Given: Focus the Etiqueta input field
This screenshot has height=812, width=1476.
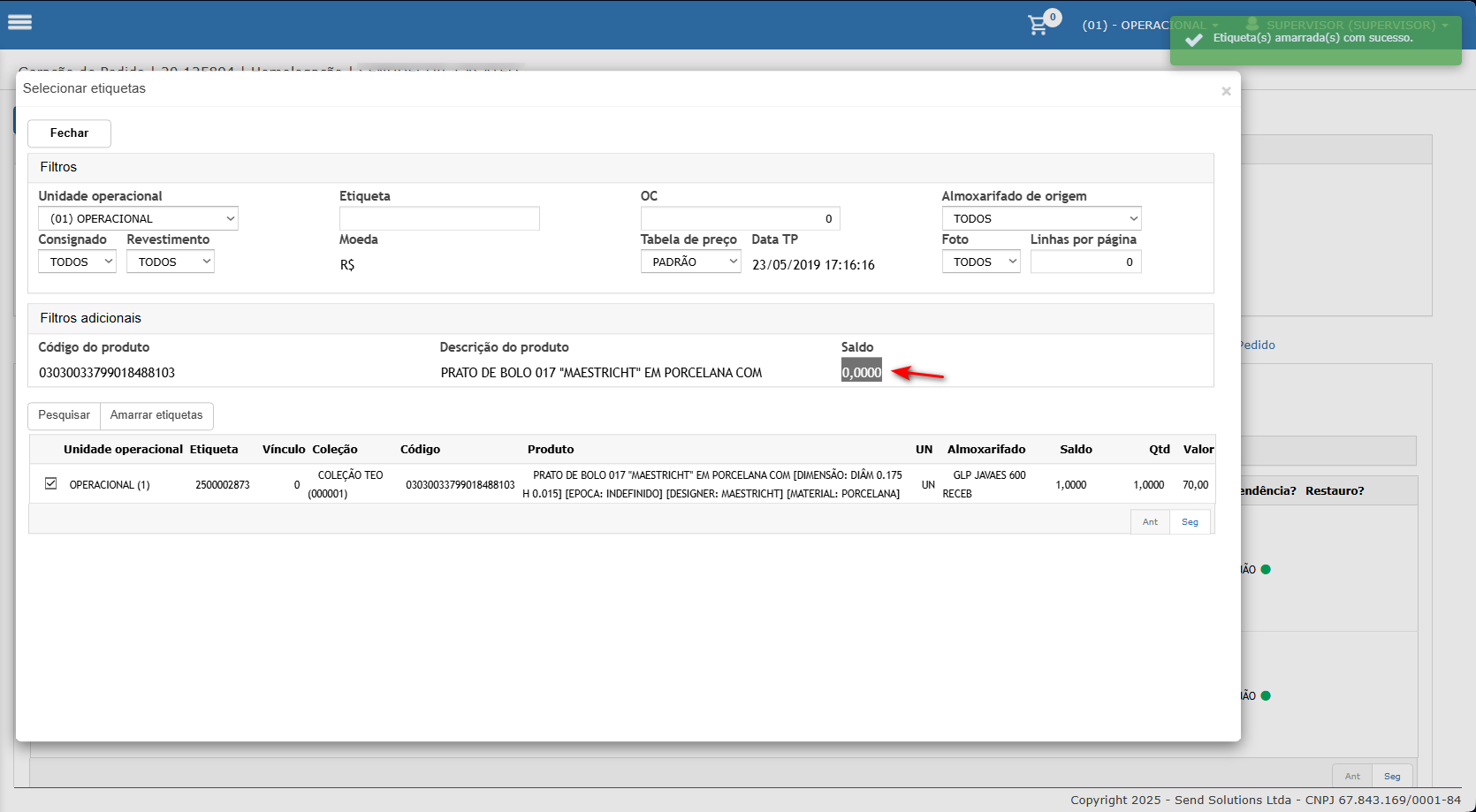Looking at the screenshot, I should [x=439, y=218].
